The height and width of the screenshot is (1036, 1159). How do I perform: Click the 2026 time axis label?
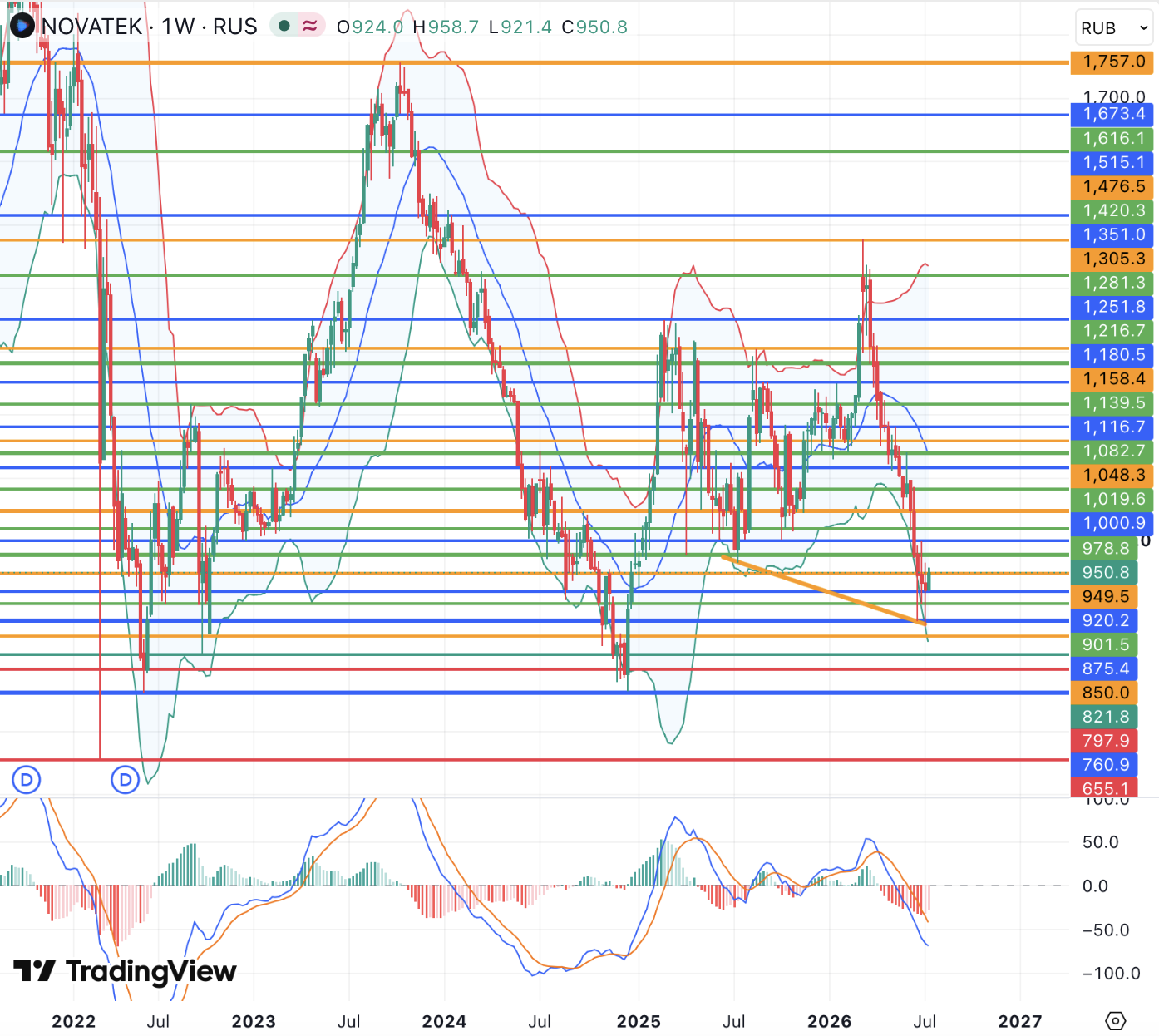(830, 1021)
